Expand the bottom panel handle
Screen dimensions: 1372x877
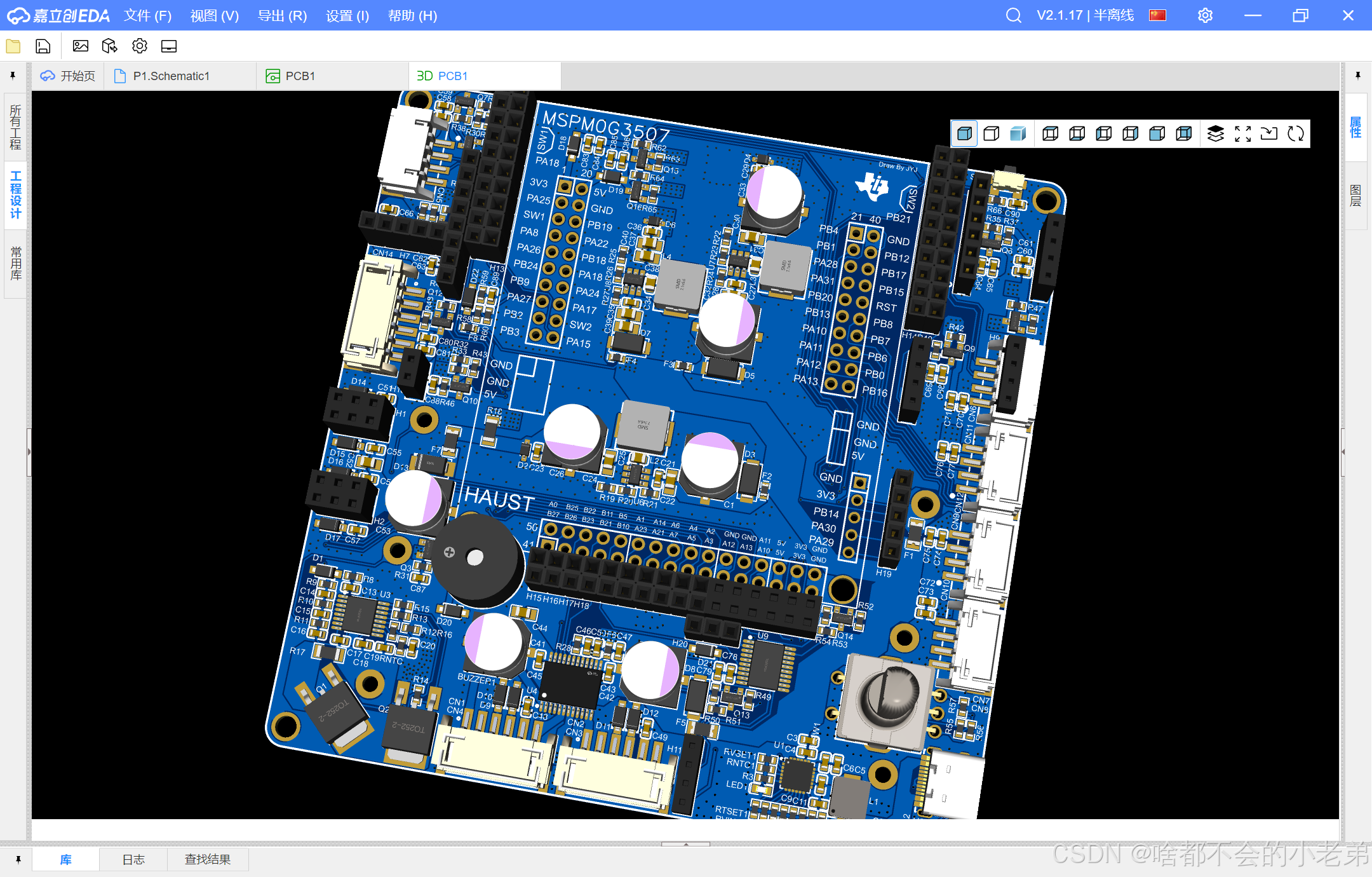(x=685, y=844)
